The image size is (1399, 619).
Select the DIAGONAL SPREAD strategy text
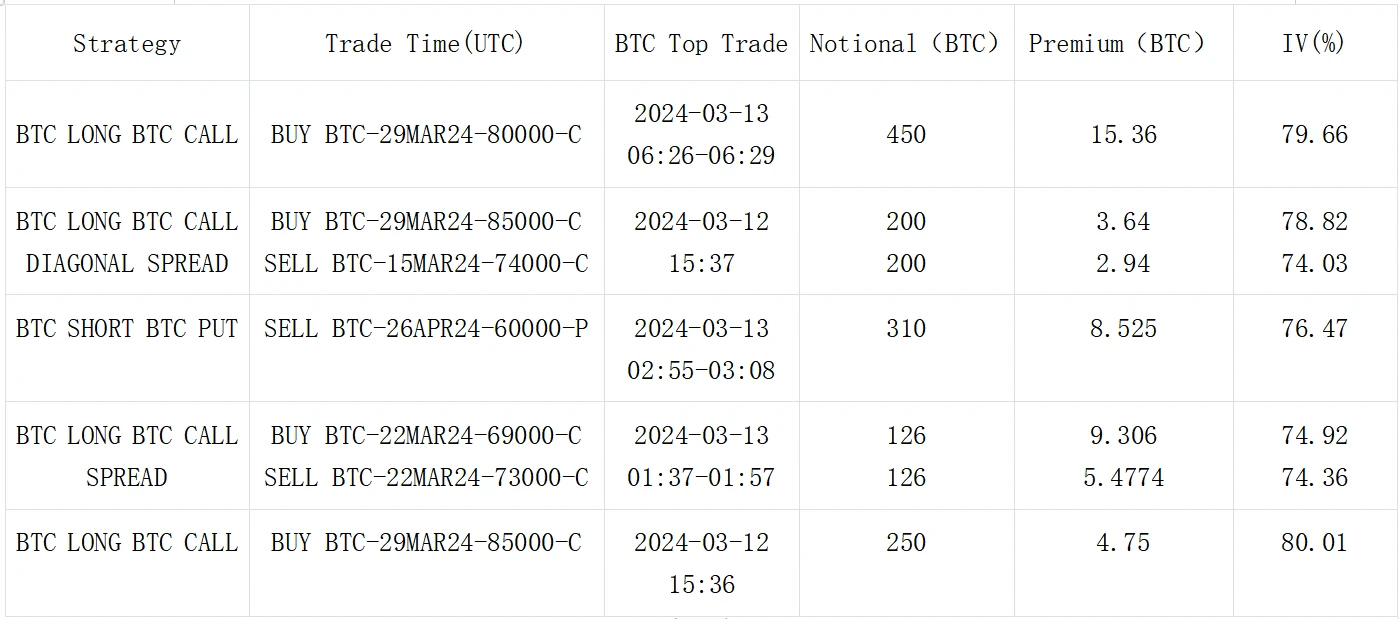tap(127, 264)
